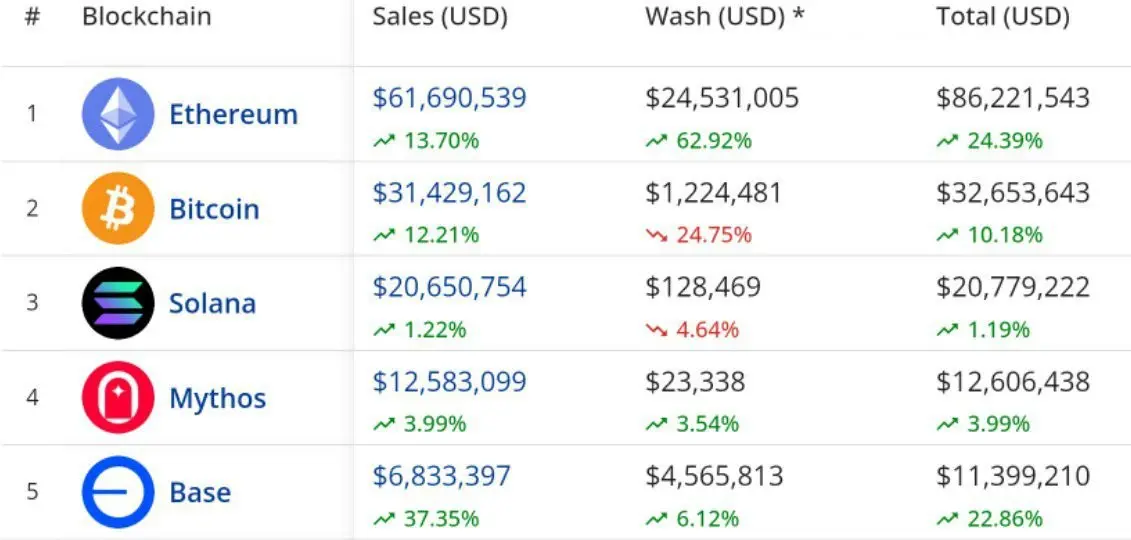
Task: Click the black Solana logo icon
Action: coord(118,303)
